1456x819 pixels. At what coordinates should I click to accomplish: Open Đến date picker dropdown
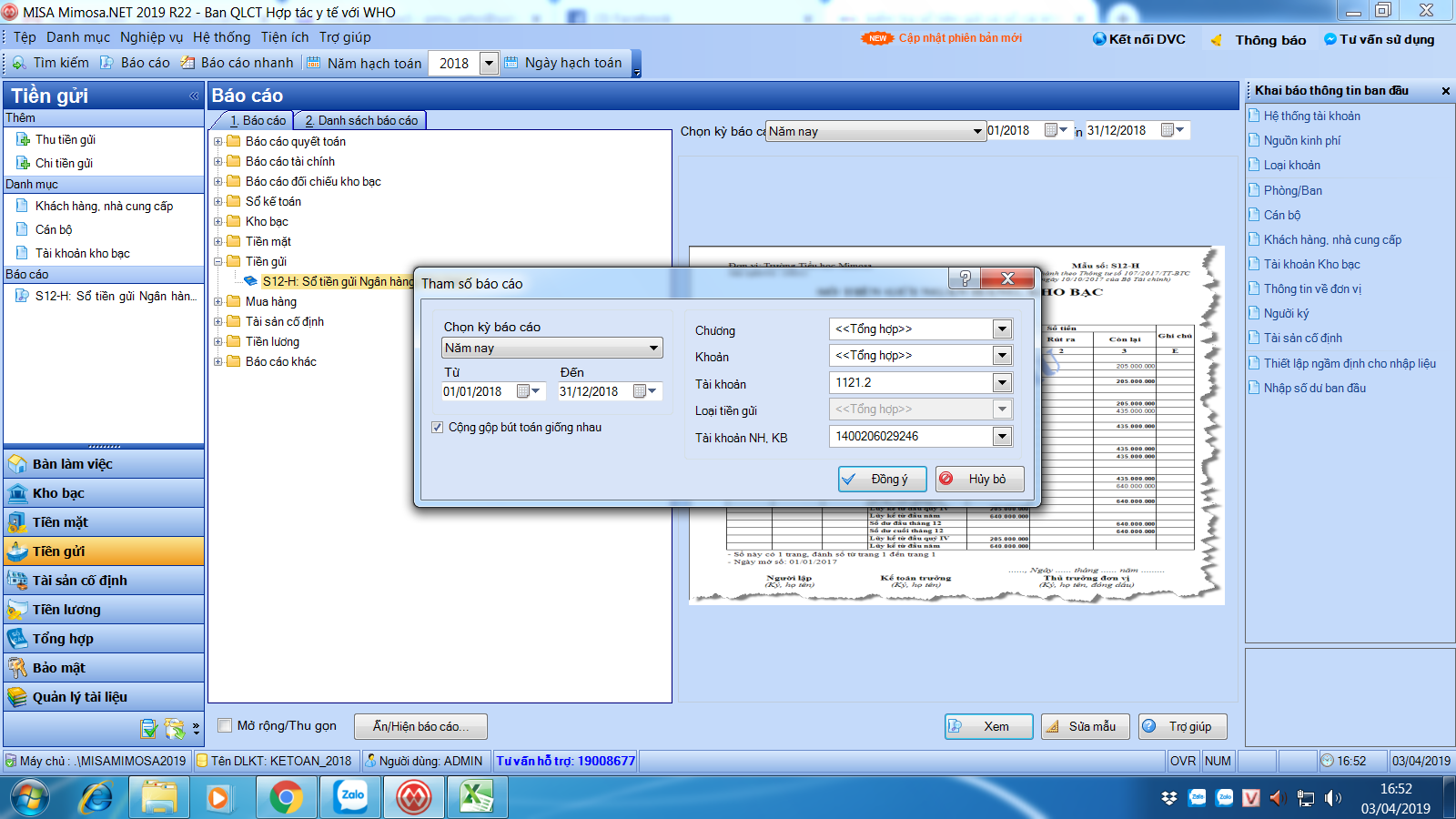click(x=652, y=391)
